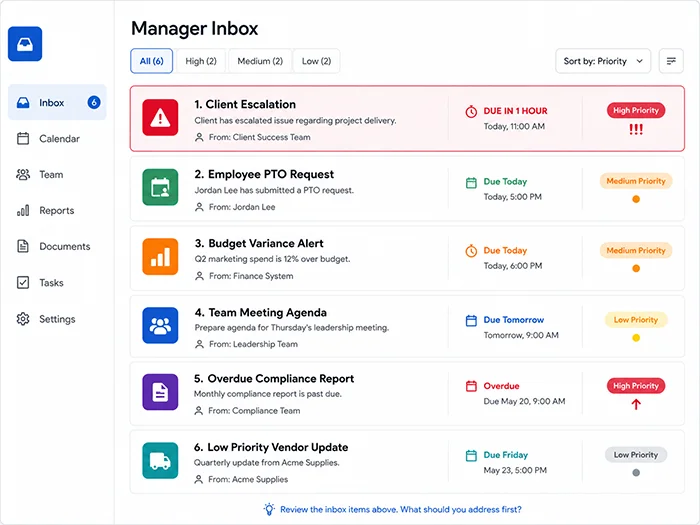Click the lightbulb icon at the bottom
This screenshot has width=700, height=525.
click(x=269, y=509)
